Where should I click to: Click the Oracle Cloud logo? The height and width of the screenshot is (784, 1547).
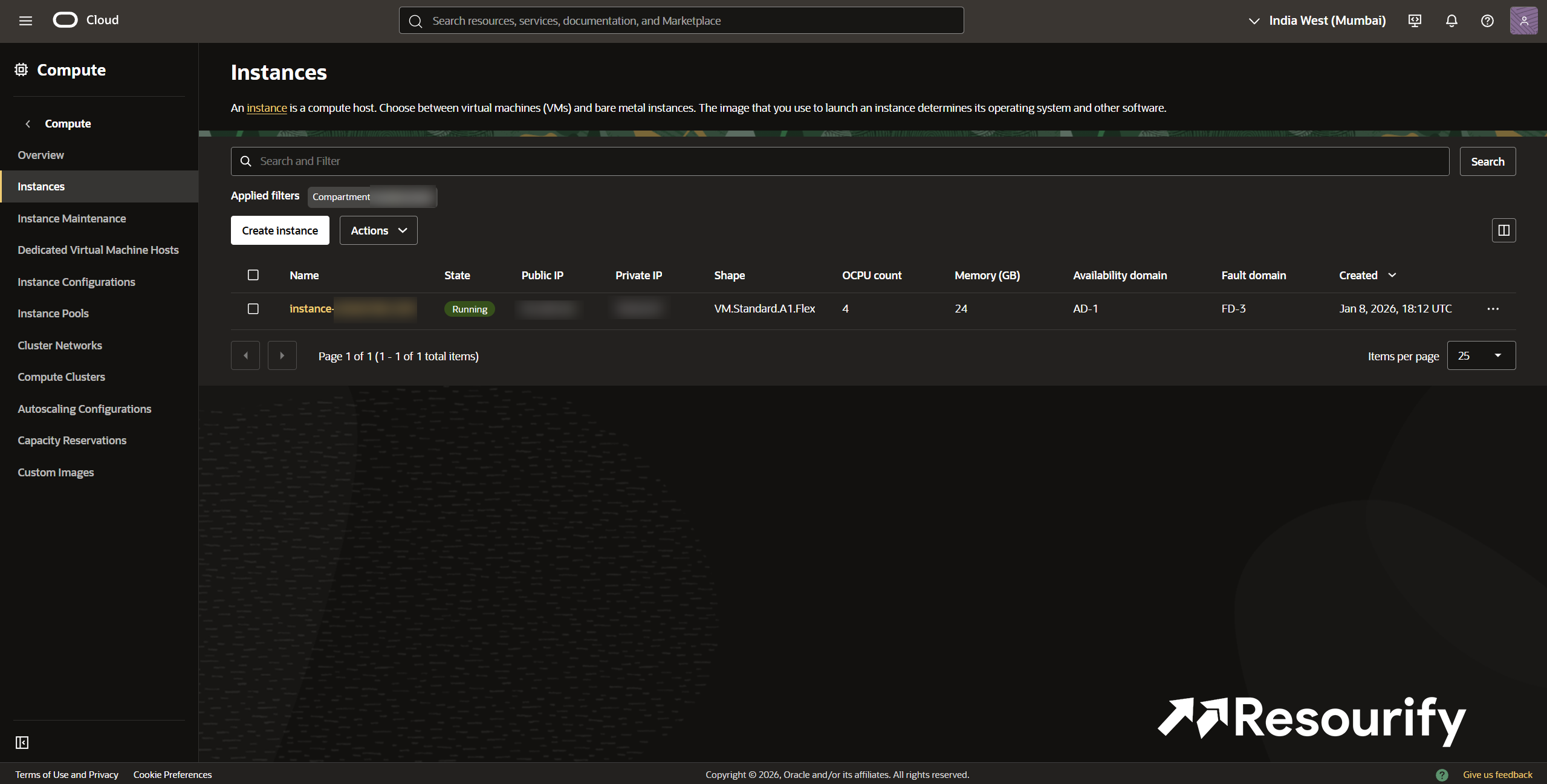[x=86, y=20]
